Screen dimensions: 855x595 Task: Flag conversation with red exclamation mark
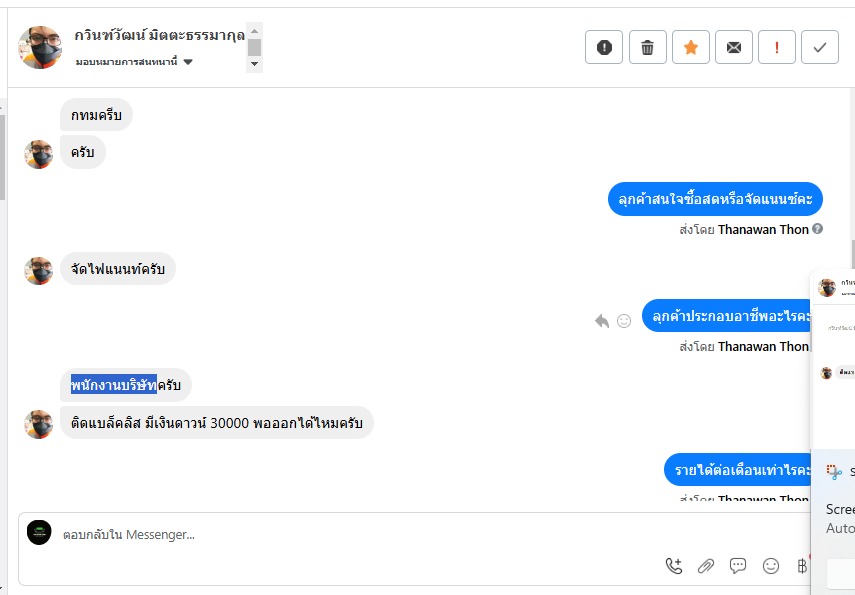(777, 47)
